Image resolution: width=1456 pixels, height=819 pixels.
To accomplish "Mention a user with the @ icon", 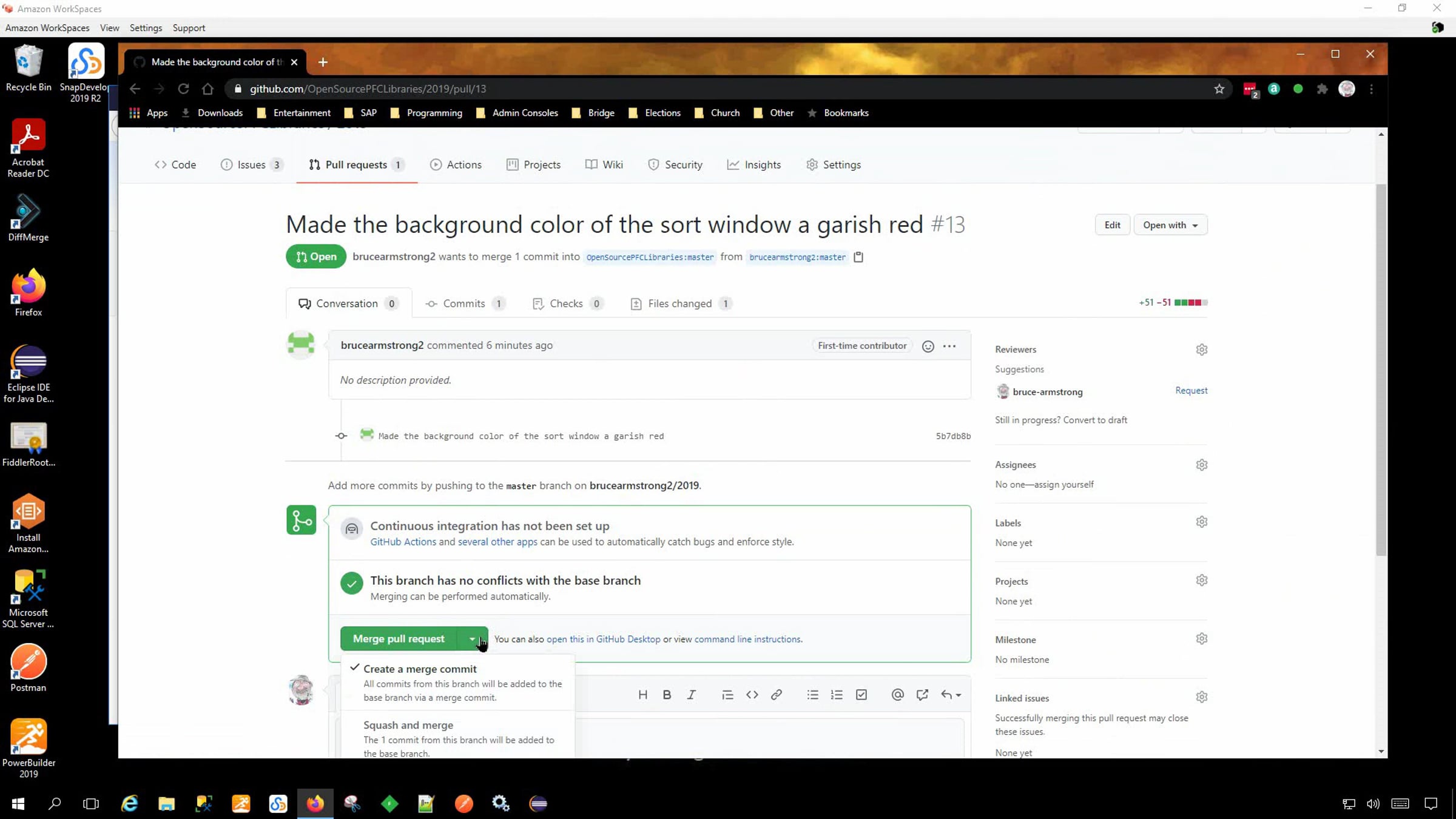I will pyautogui.click(x=897, y=695).
